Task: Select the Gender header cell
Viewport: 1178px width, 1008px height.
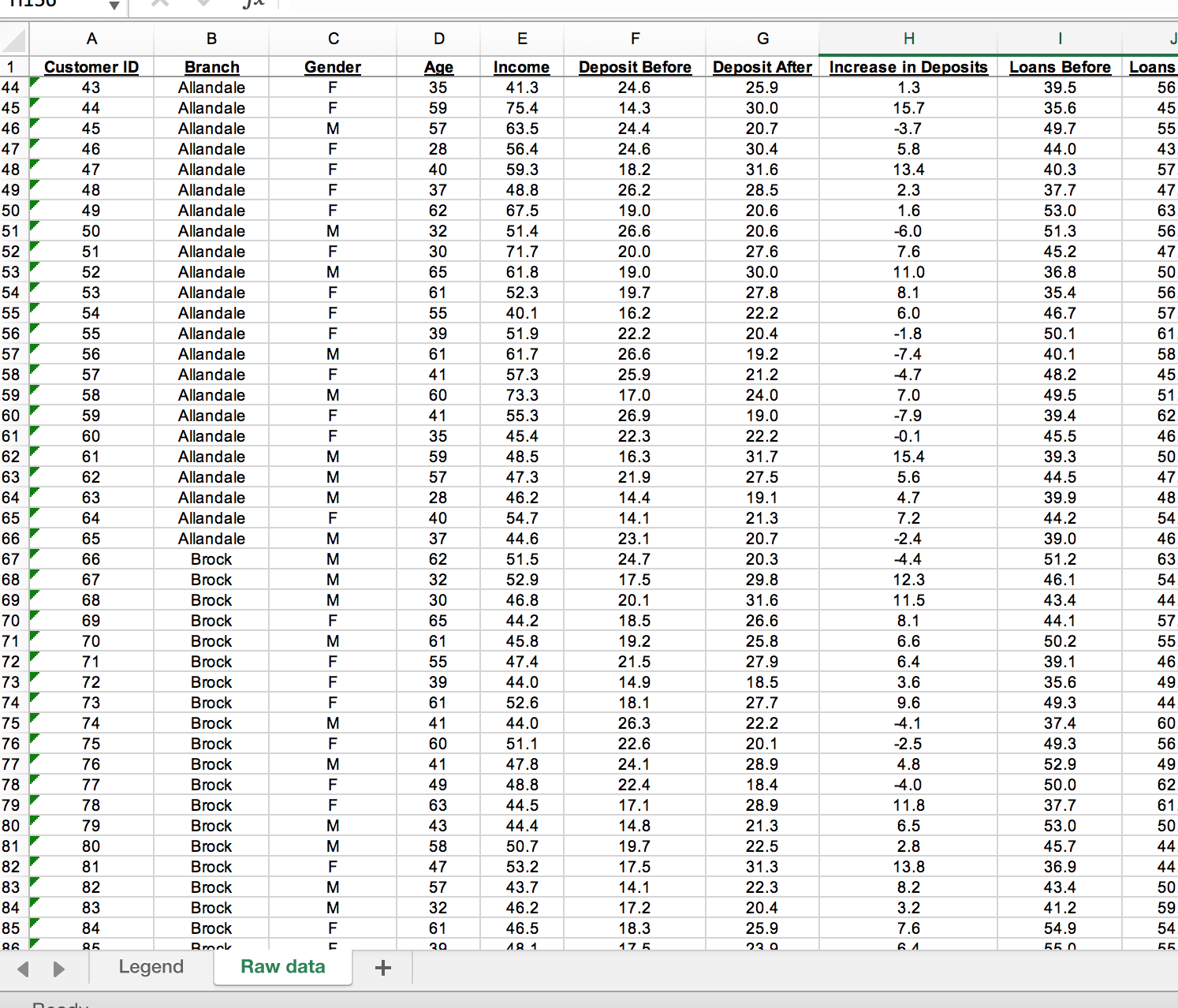Action: [x=333, y=67]
